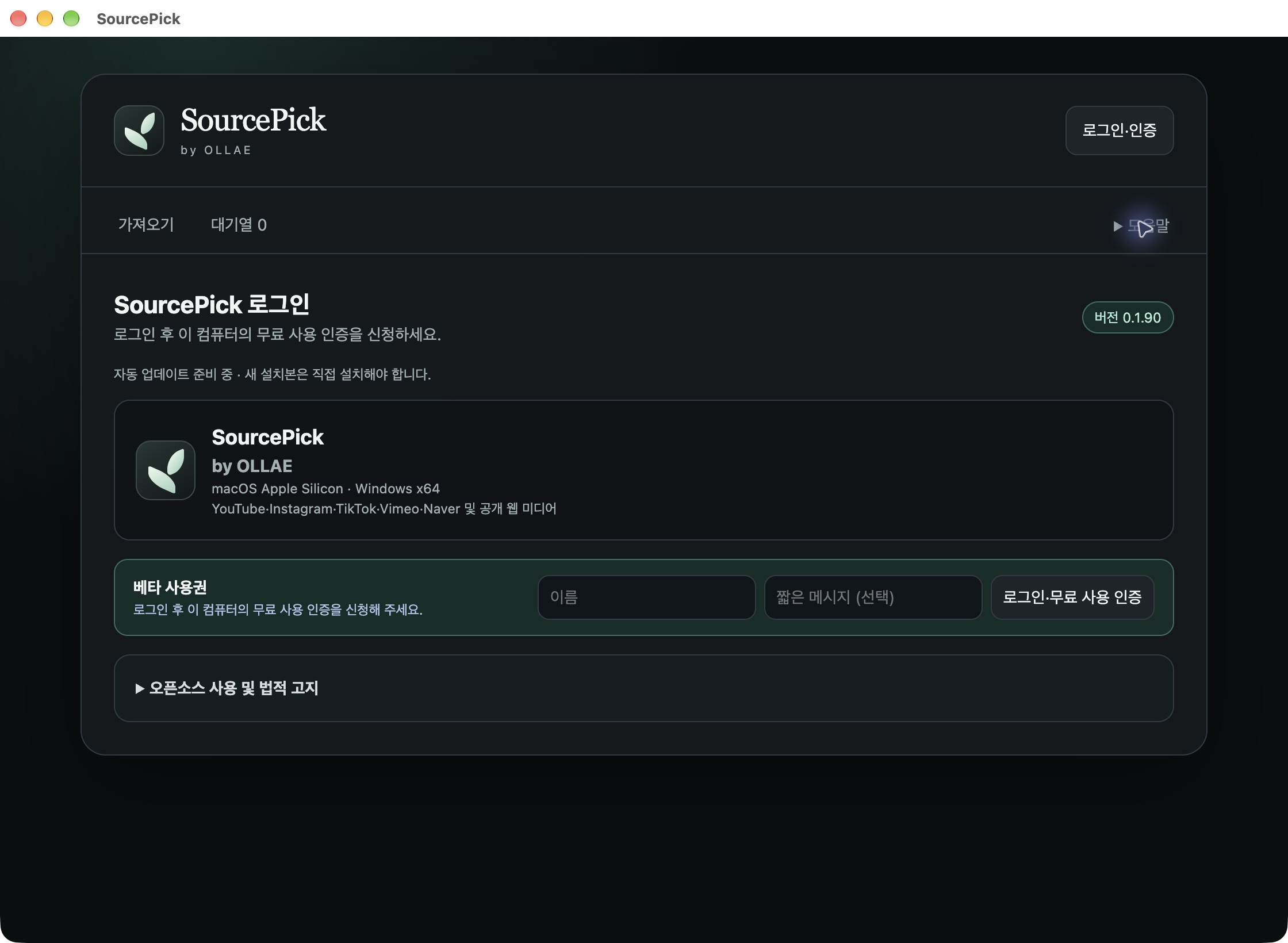Click 'macOS Apple Silicon · Windows x64' text
The height and width of the screenshot is (943, 1288).
click(325, 489)
